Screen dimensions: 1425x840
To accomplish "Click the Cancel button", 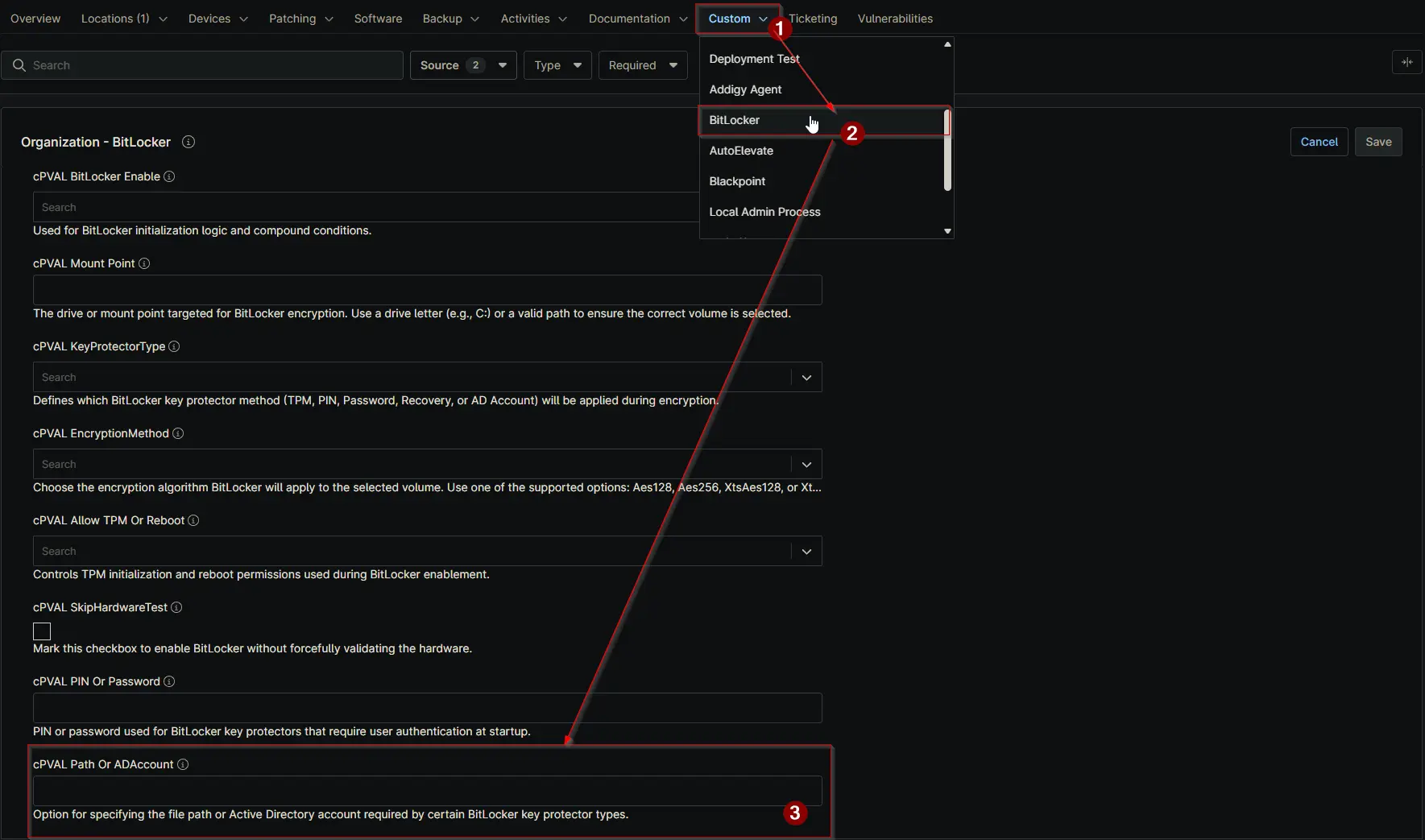I will [x=1319, y=142].
